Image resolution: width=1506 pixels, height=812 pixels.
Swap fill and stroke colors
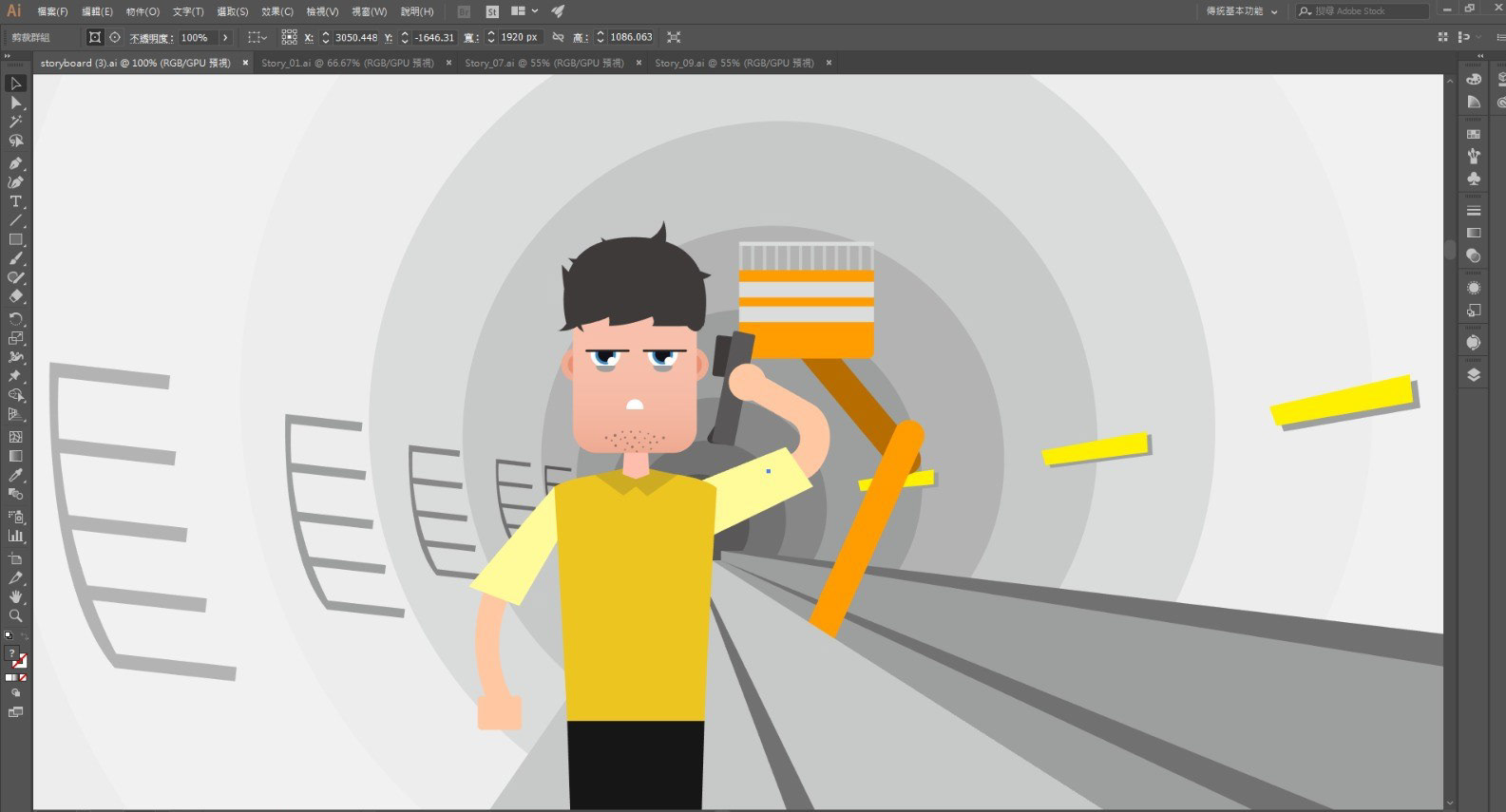pyautogui.click(x=24, y=635)
